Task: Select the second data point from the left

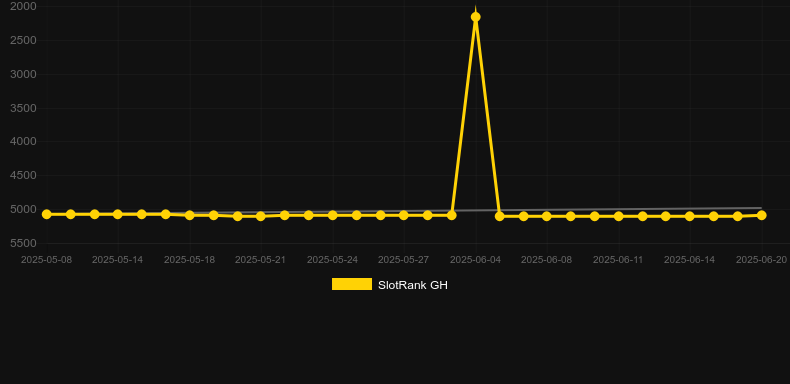Action: 71,214
